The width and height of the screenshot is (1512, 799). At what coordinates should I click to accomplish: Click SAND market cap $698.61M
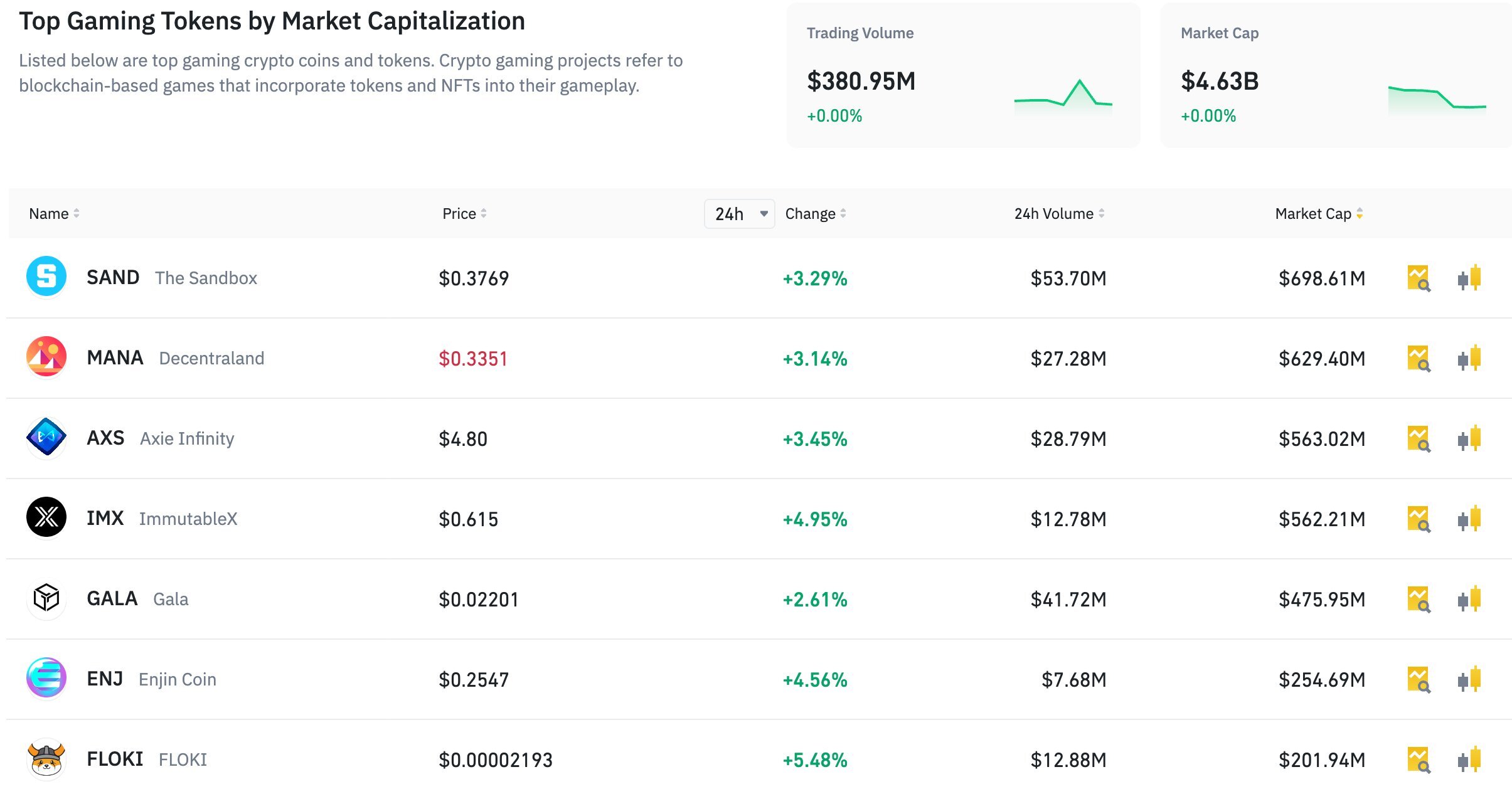(1322, 278)
